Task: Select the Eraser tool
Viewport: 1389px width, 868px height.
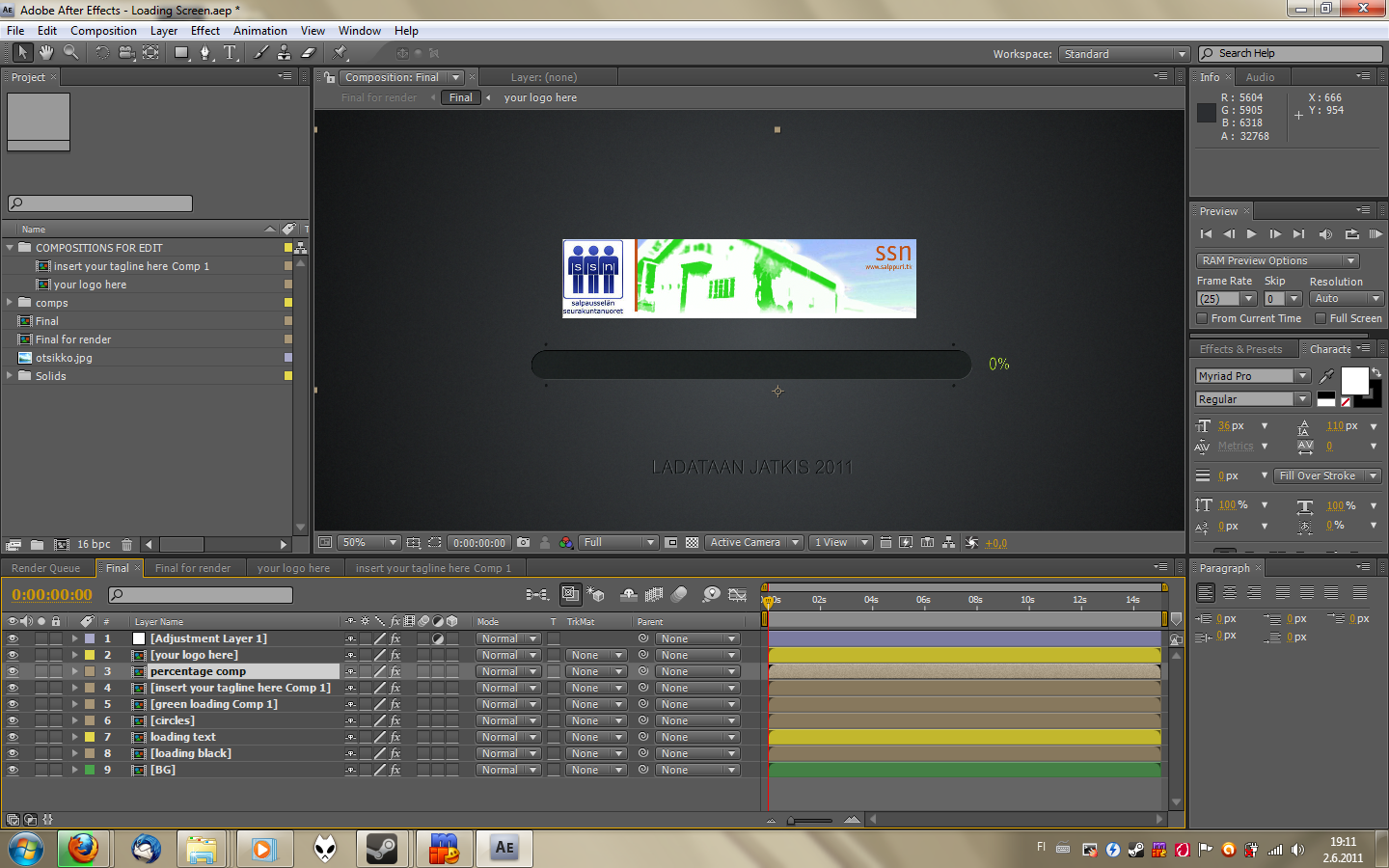Action: pyautogui.click(x=309, y=53)
